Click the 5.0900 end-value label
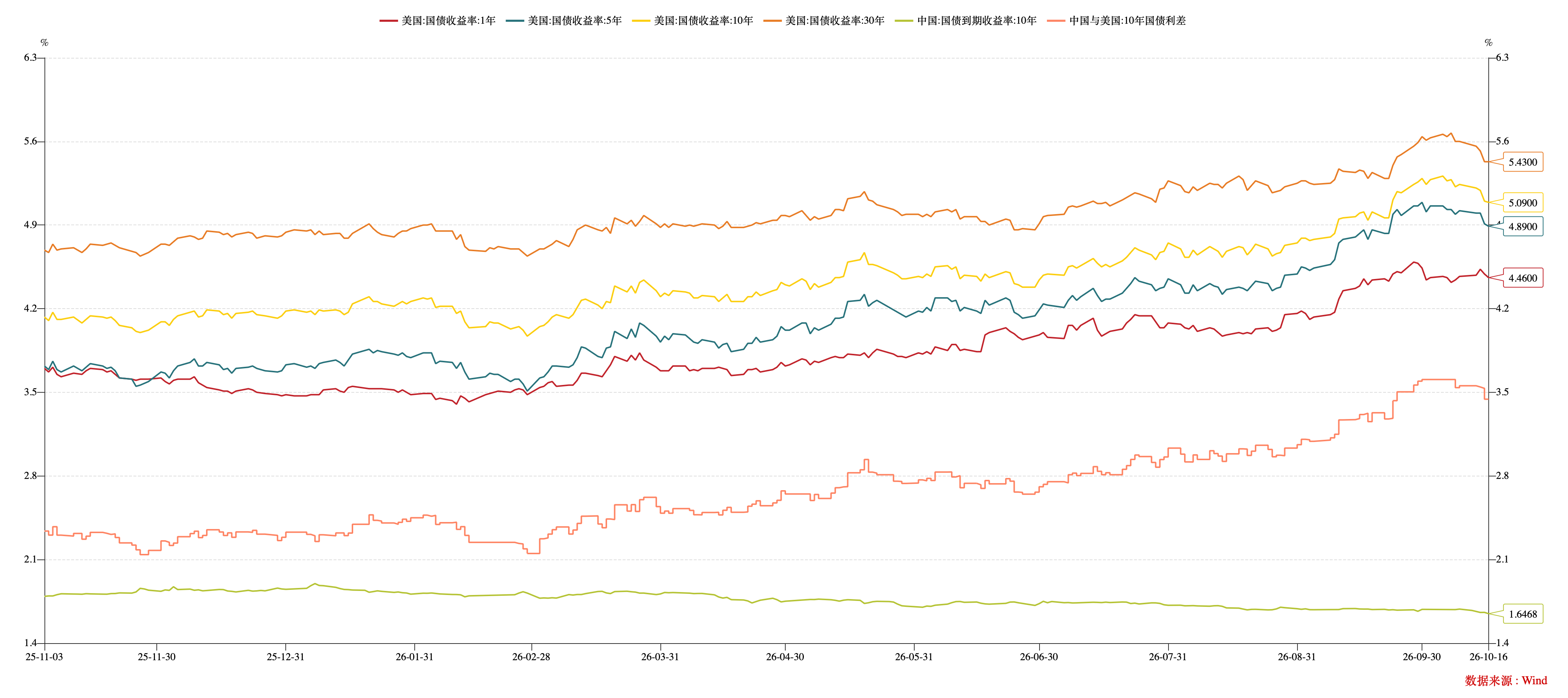The height and width of the screenshot is (698, 1568). coord(1523,203)
